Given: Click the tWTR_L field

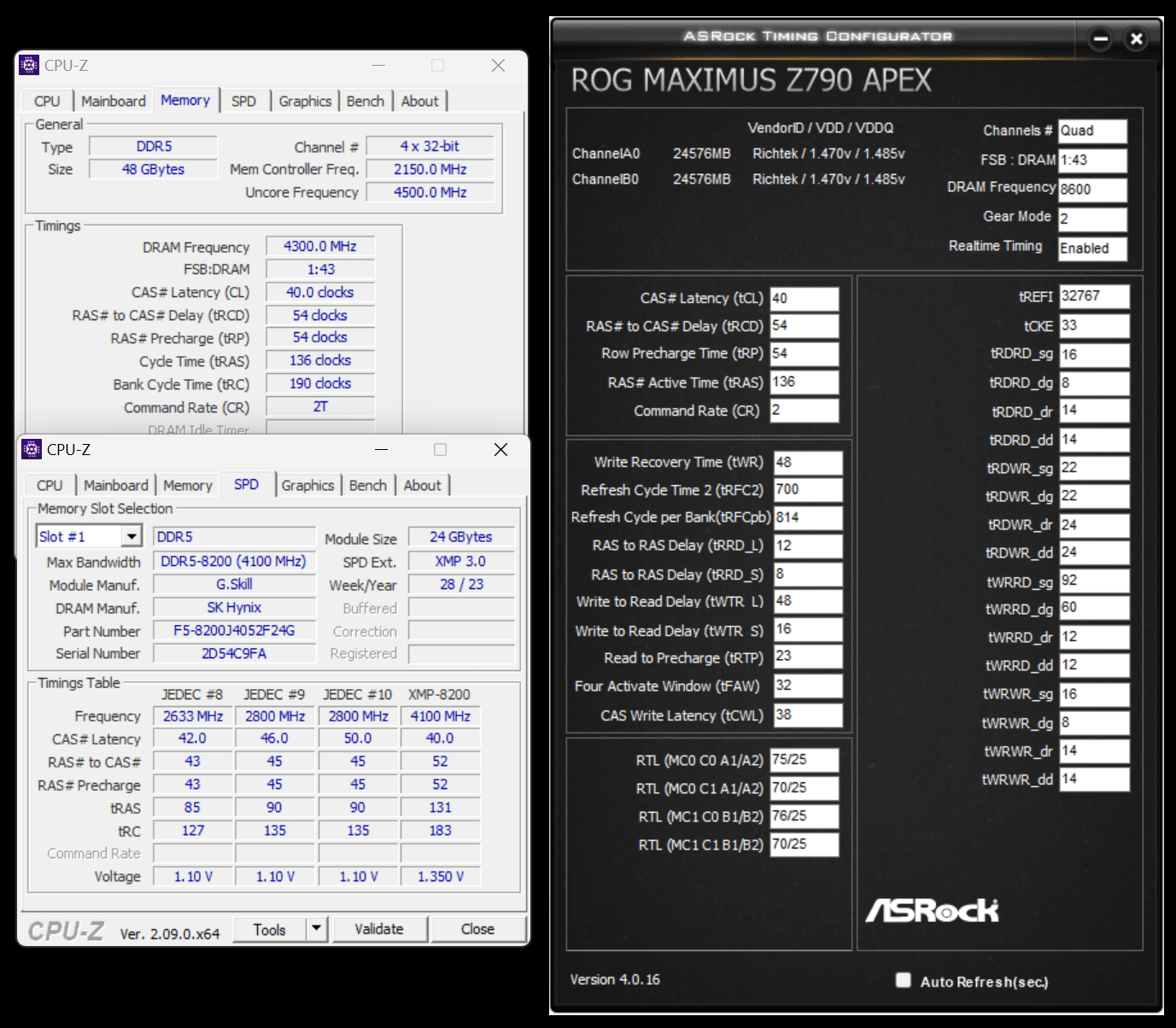Looking at the screenshot, I should point(808,601).
